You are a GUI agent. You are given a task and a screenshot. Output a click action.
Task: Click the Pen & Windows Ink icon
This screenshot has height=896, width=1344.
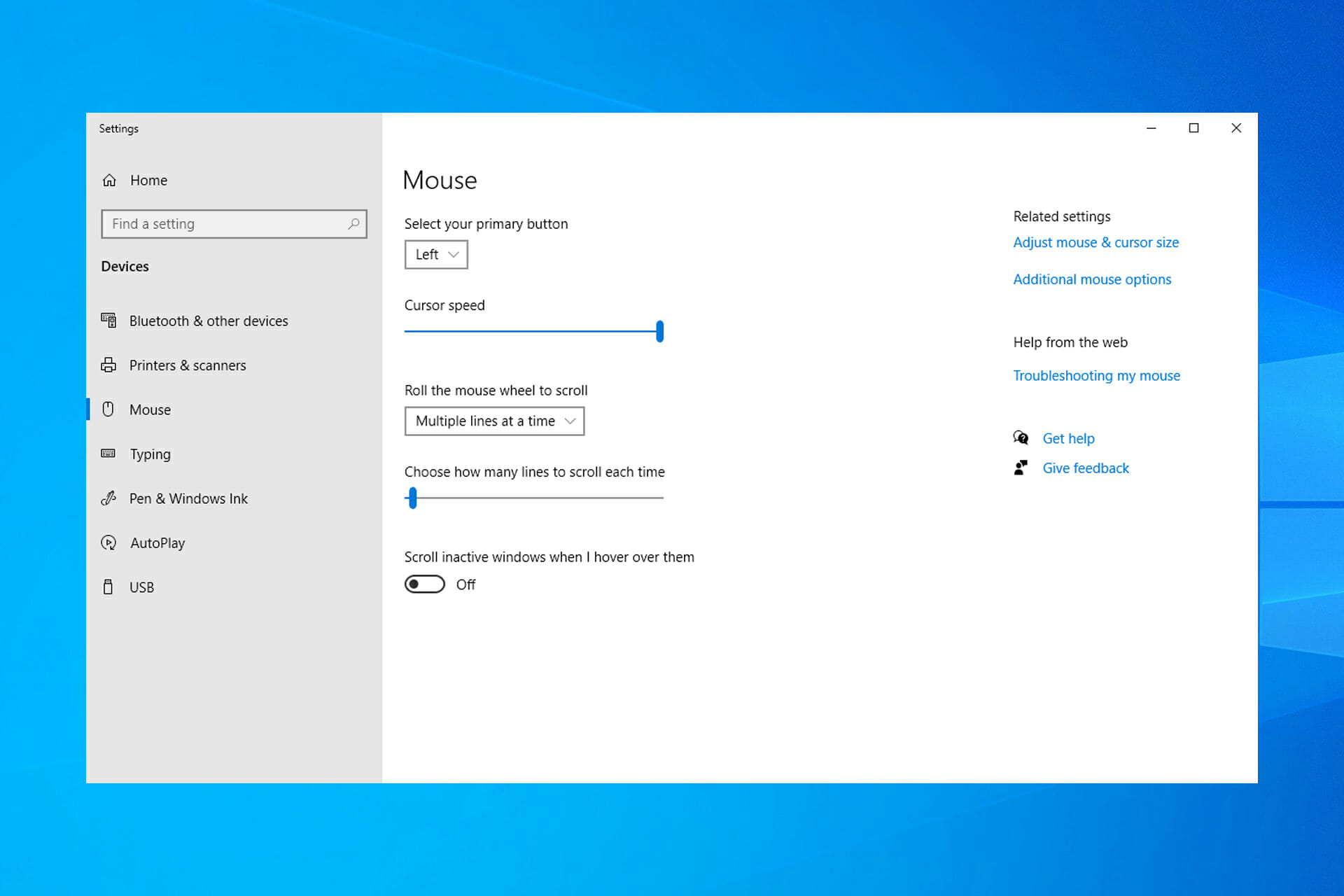(108, 498)
